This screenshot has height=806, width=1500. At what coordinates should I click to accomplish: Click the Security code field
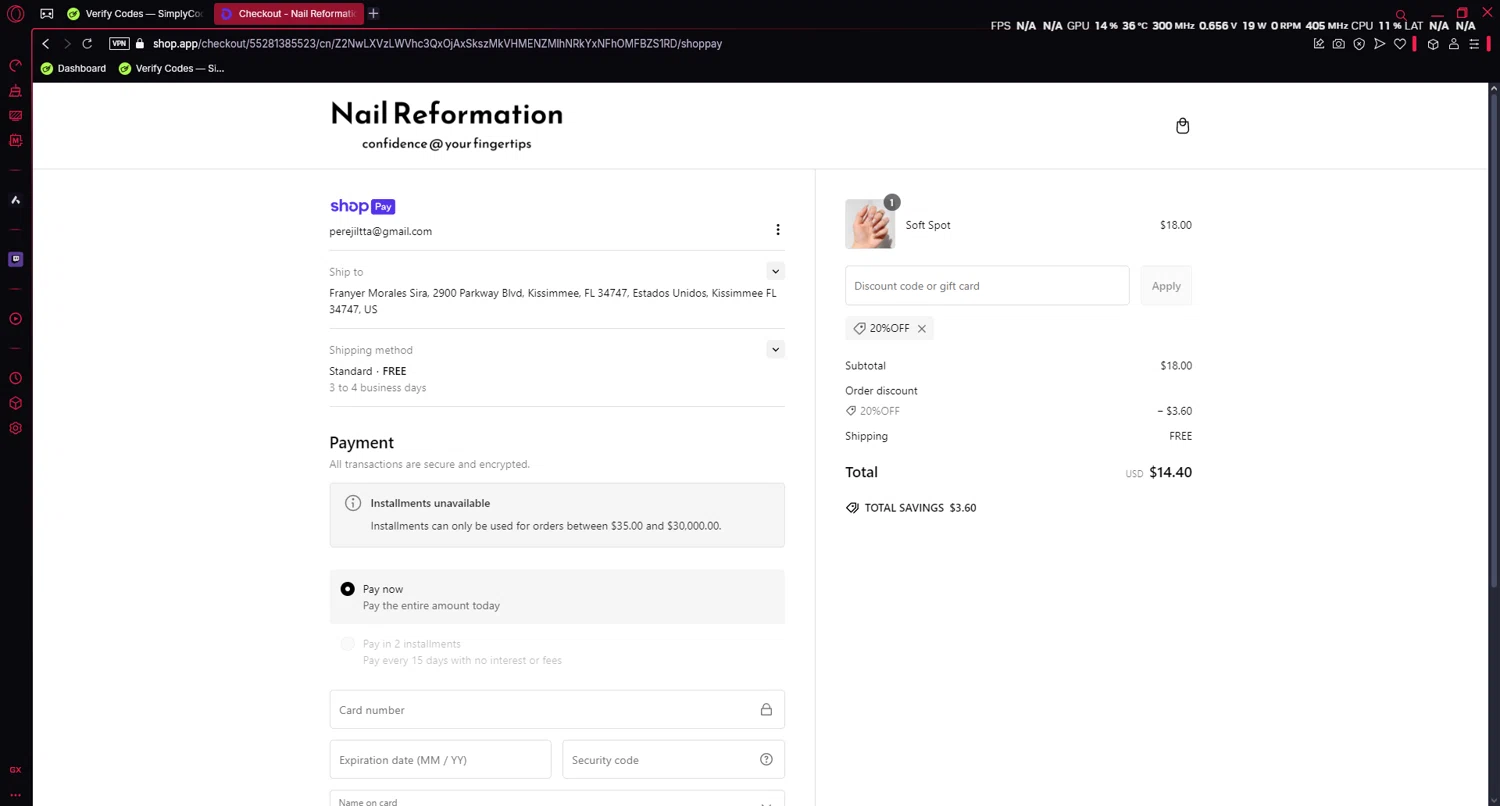pyautogui.click(x=673, y=760)
